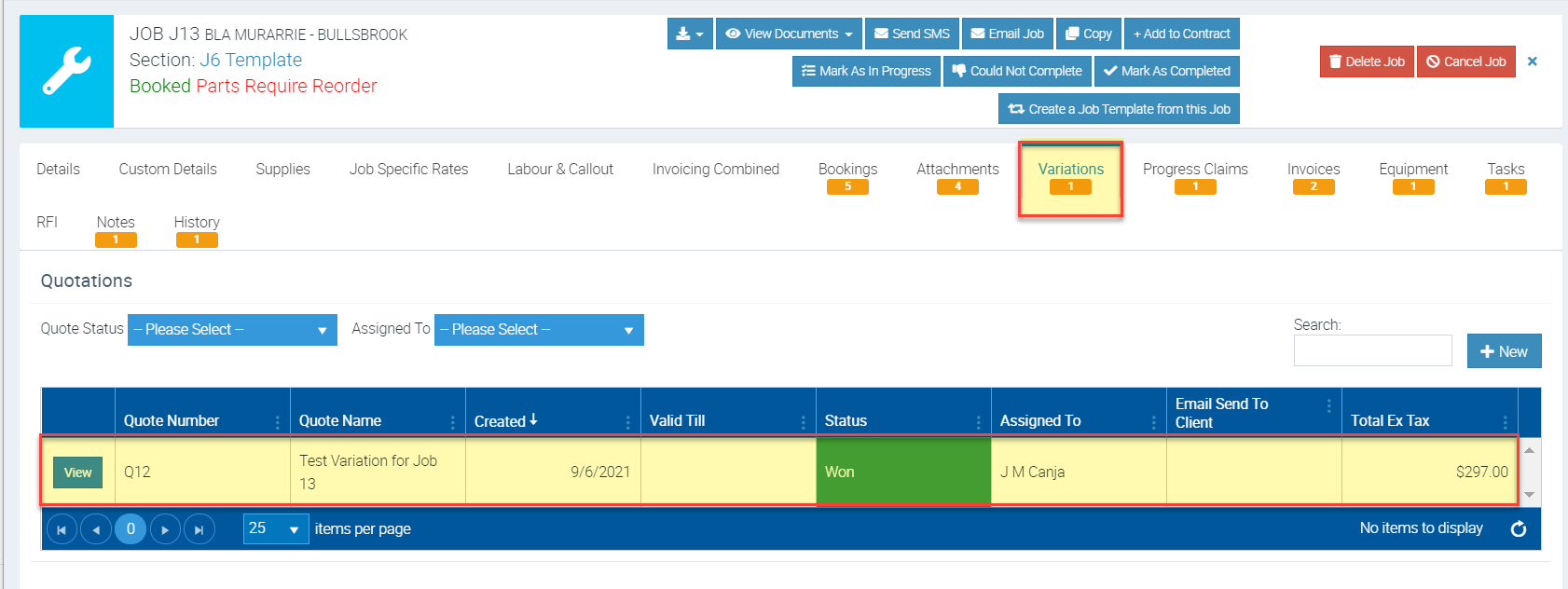The width and height of the screenshot is (1568, 589).
Task: Go to previous page of grid
Action: pos(96,529)
